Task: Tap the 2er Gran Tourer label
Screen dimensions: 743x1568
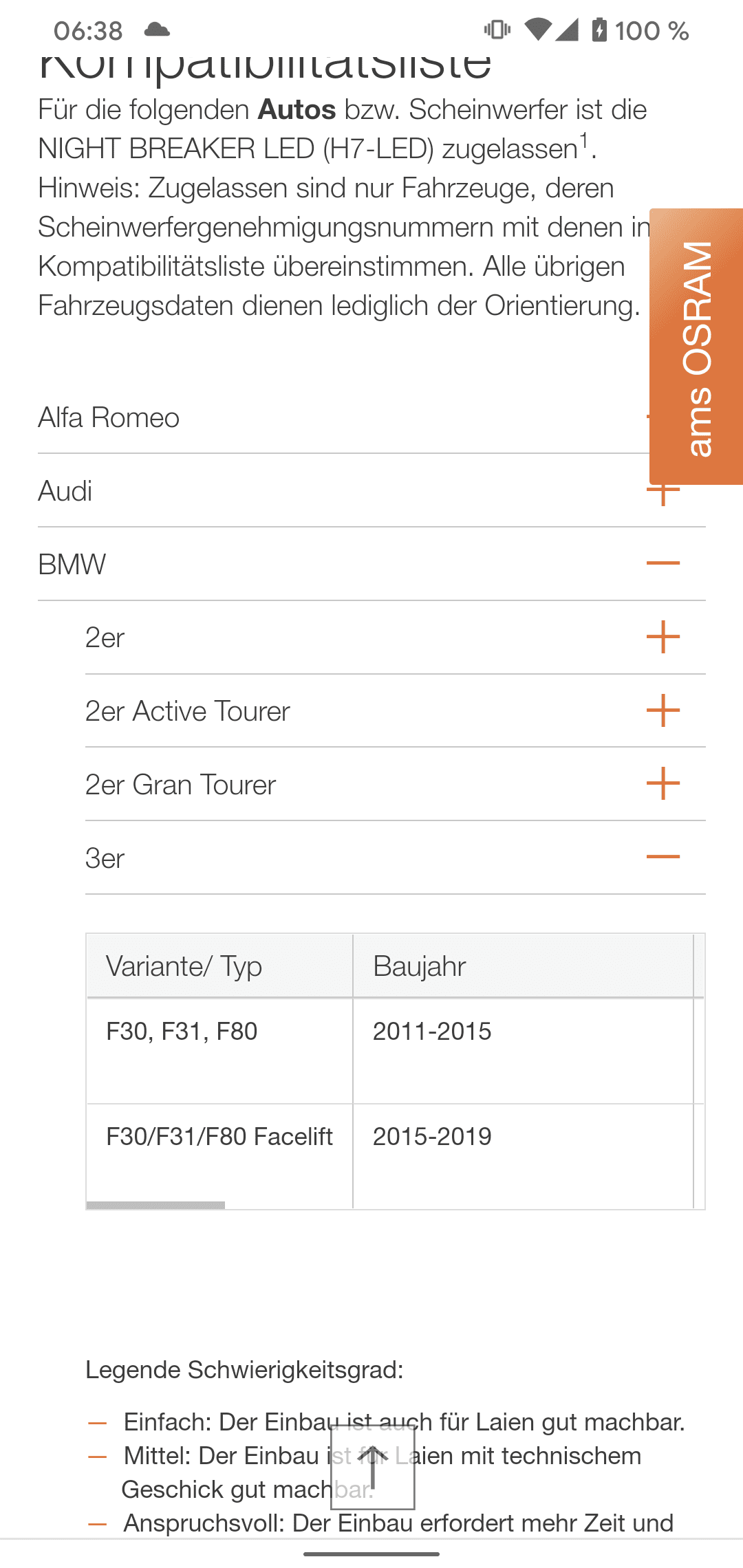Action: pos(180,785)
